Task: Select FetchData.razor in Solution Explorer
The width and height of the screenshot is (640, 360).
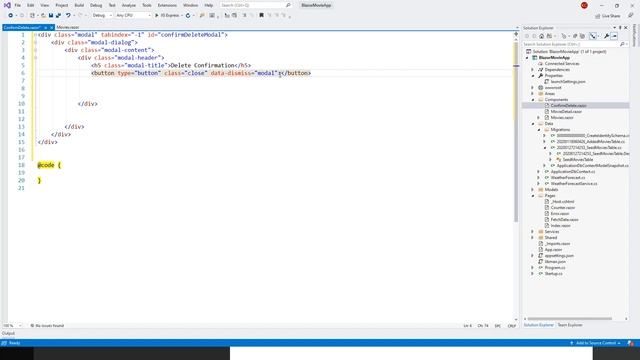Action: coord(564,220)
